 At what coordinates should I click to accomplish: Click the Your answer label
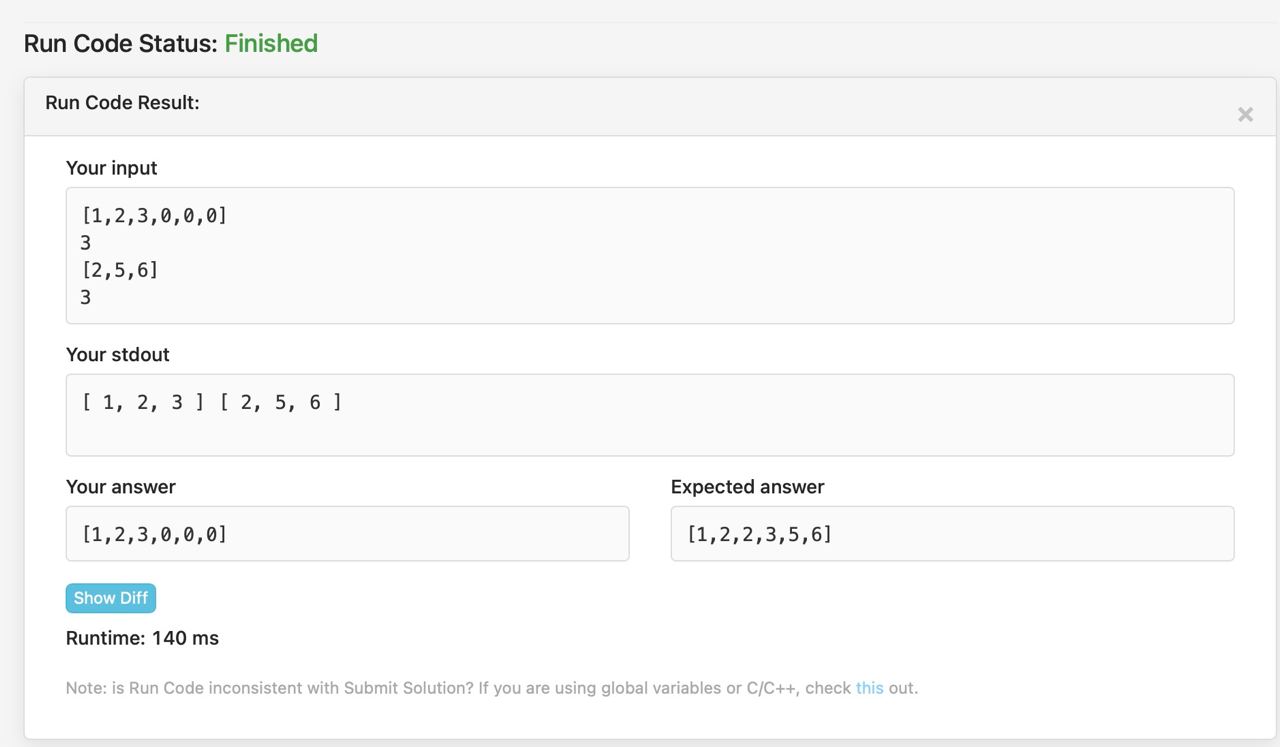point(120,487)
